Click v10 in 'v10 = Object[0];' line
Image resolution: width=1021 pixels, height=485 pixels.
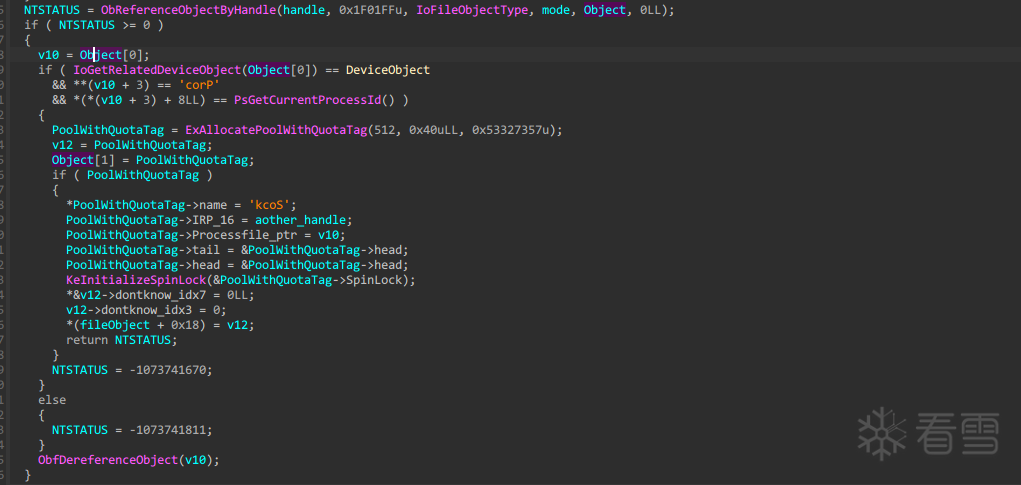click(x=48, y=55)
